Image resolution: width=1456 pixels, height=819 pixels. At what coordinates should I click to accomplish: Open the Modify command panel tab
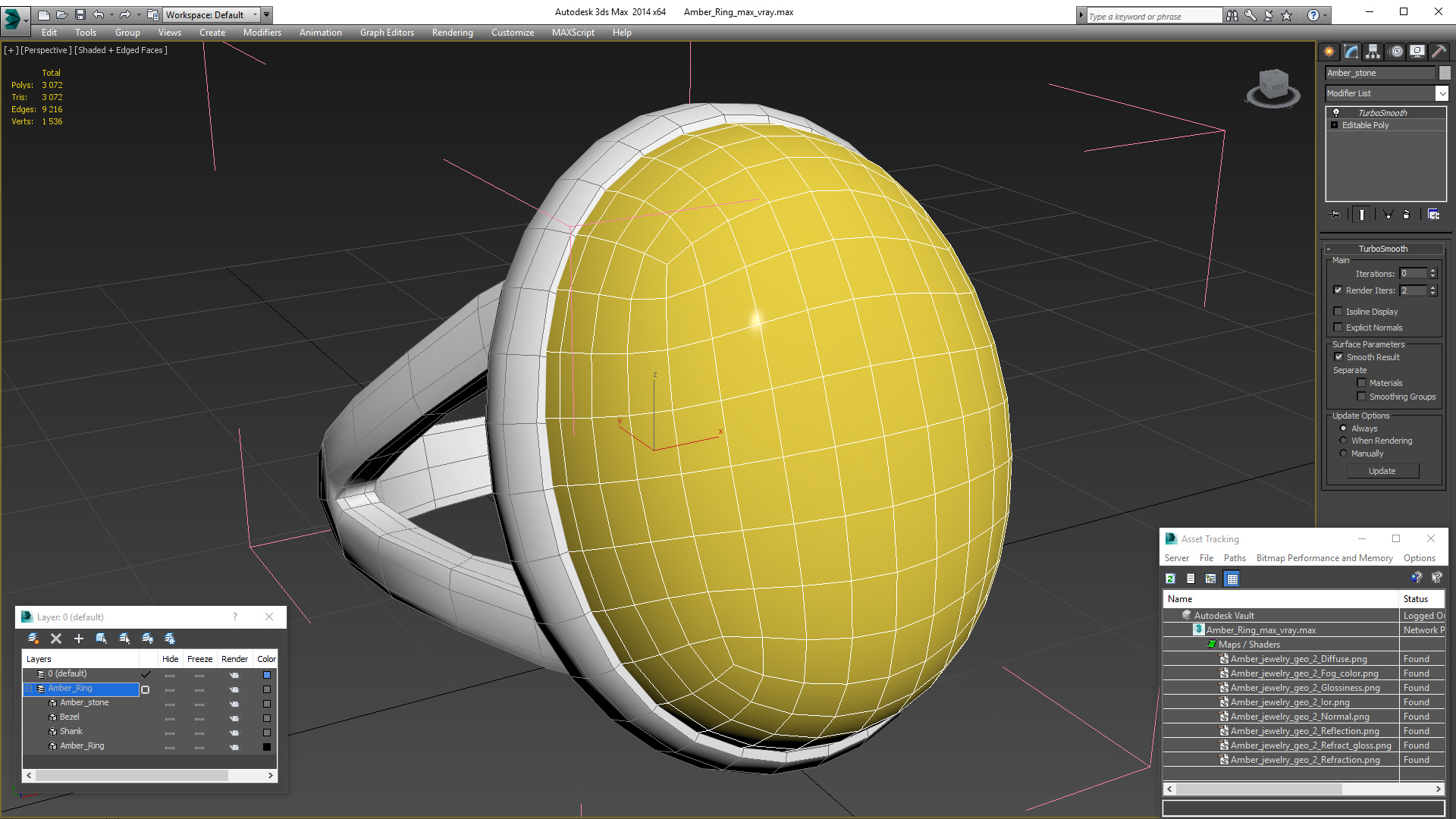click(1351, 52)
